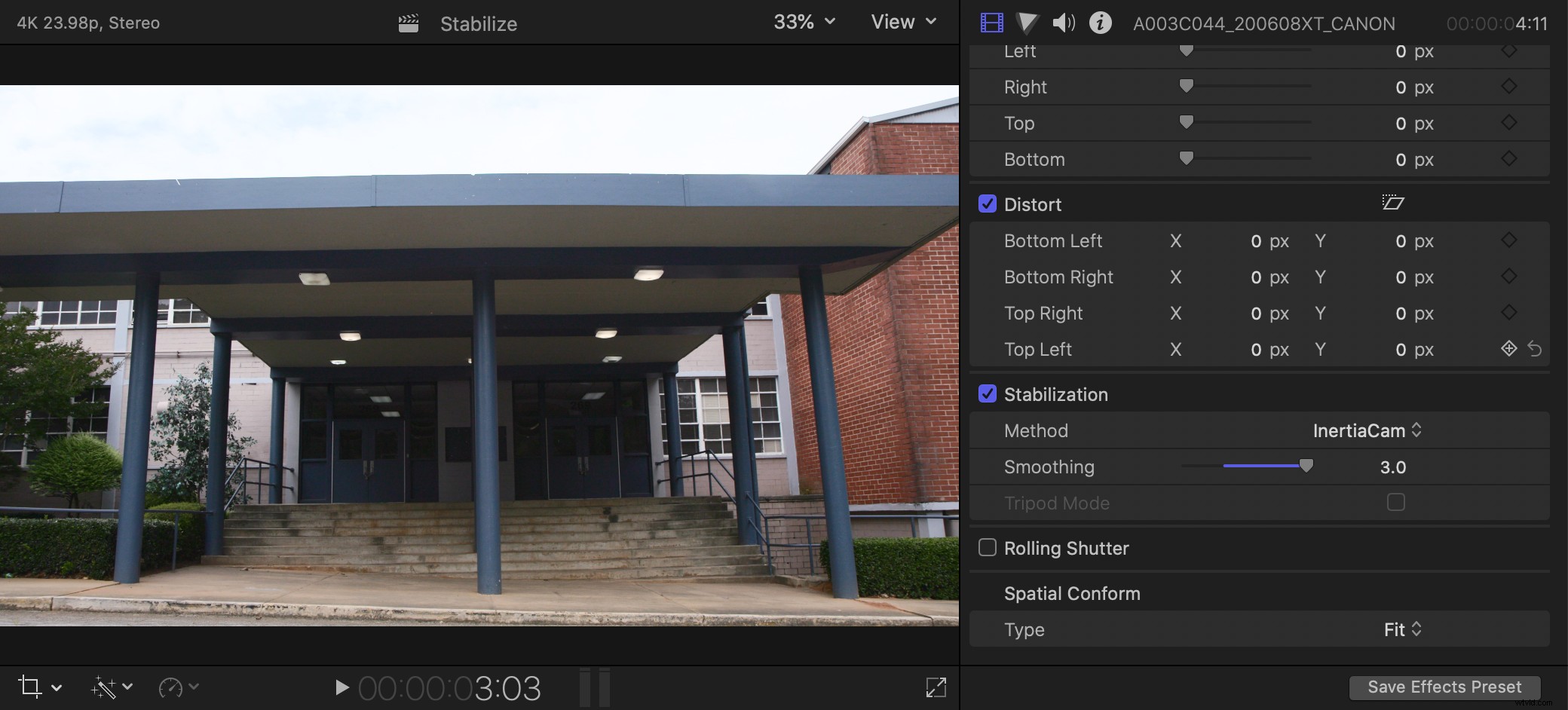Enable the Rolling Shutter checkbox

[988, 547]
